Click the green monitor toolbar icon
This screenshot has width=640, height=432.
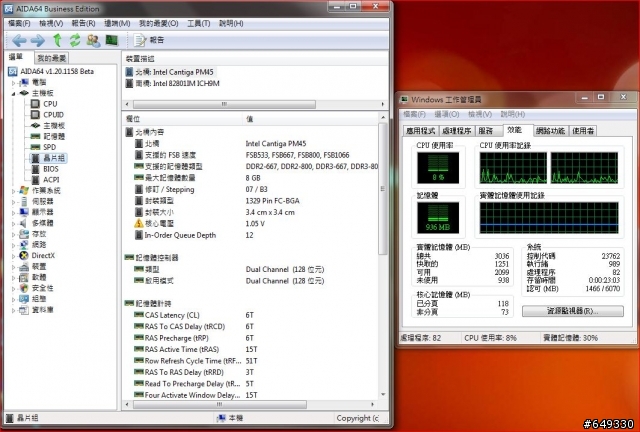tap(112, 40)
